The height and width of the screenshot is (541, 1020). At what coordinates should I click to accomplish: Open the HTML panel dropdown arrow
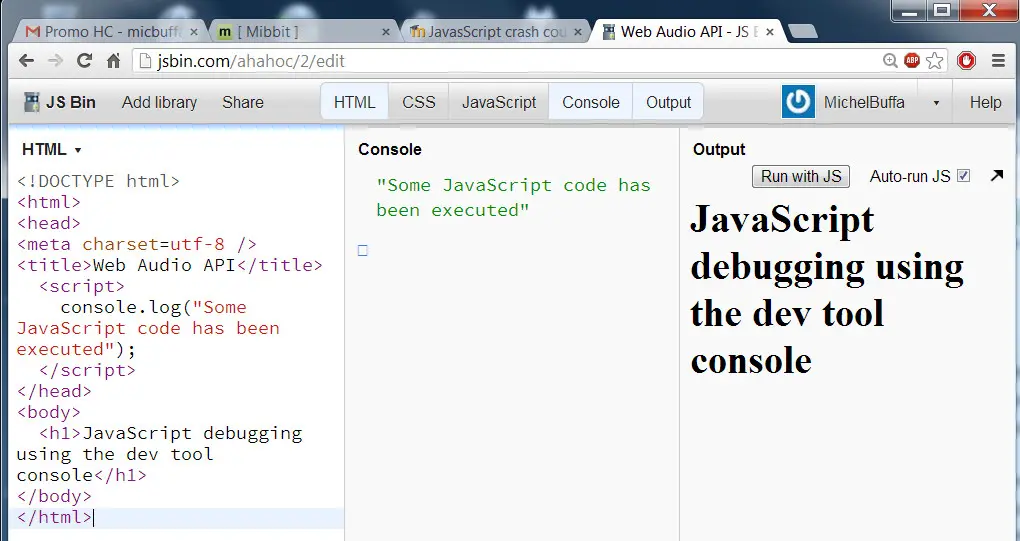tap(78, 150)
